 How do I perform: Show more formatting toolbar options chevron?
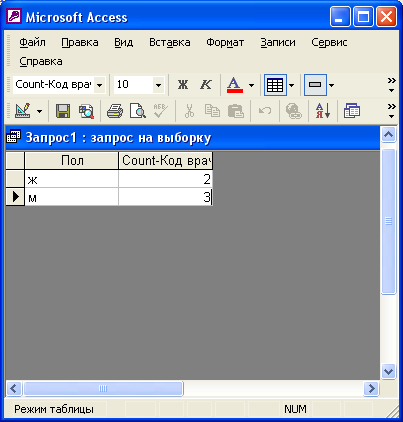click(392, 85)
